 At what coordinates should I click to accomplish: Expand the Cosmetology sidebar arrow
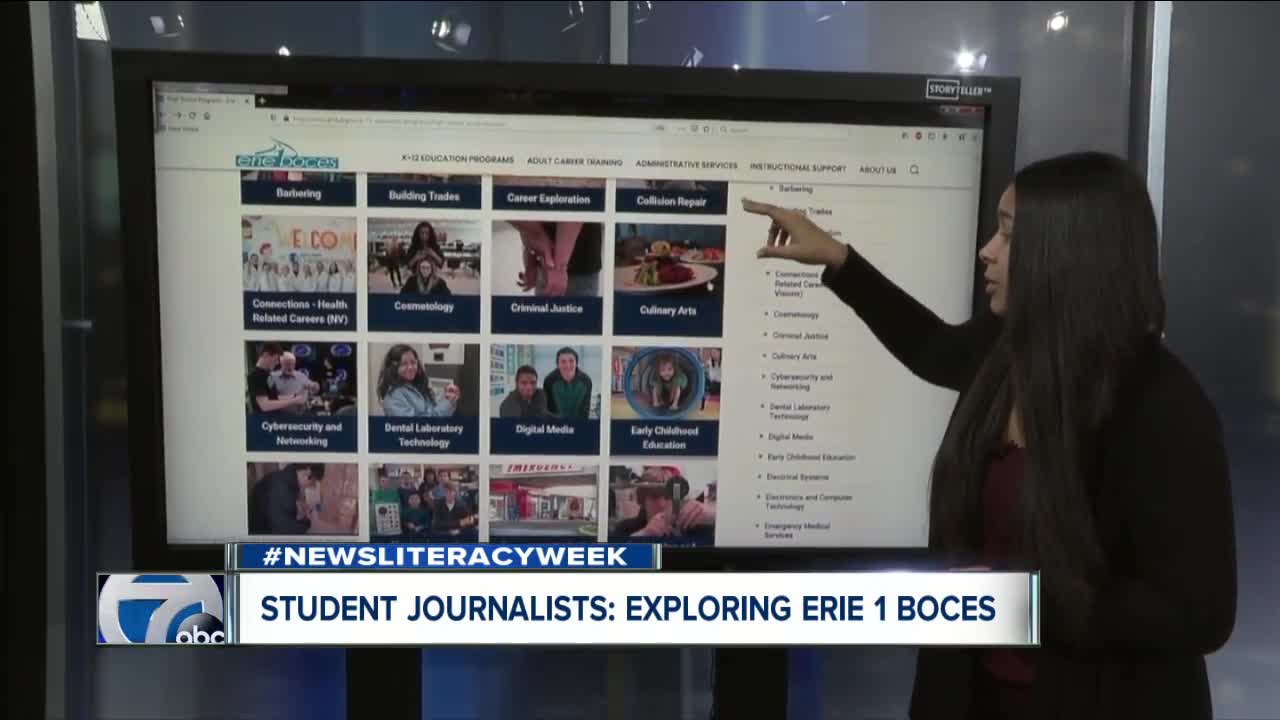pyautogui.click(x=765, y=314)
